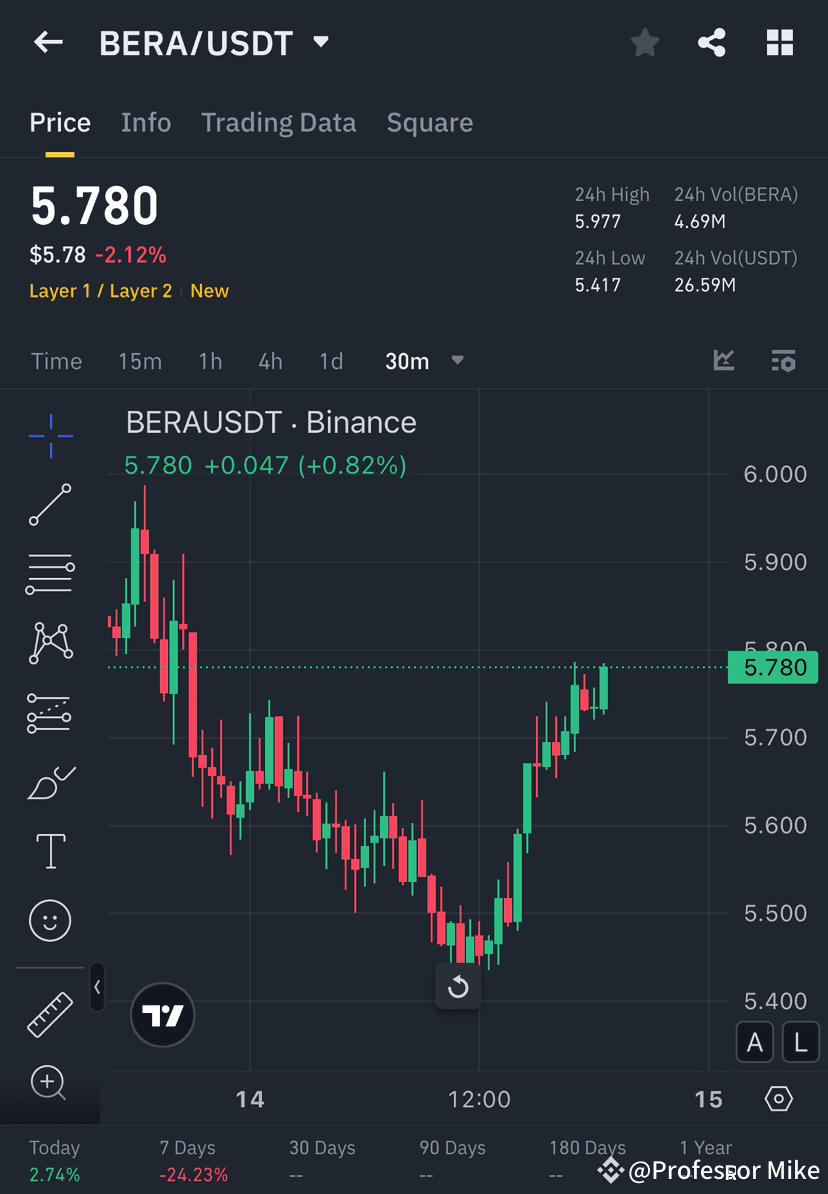
Task: Switch to the Trading Data tab
Action: pos(278,122)
